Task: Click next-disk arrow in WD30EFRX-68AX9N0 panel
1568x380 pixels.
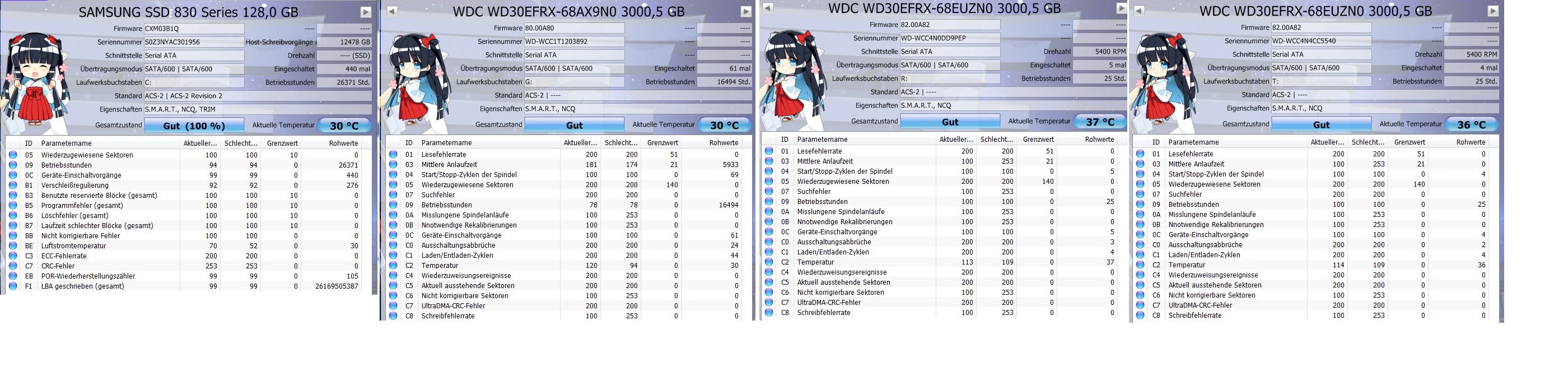Action: coord(746,11)
